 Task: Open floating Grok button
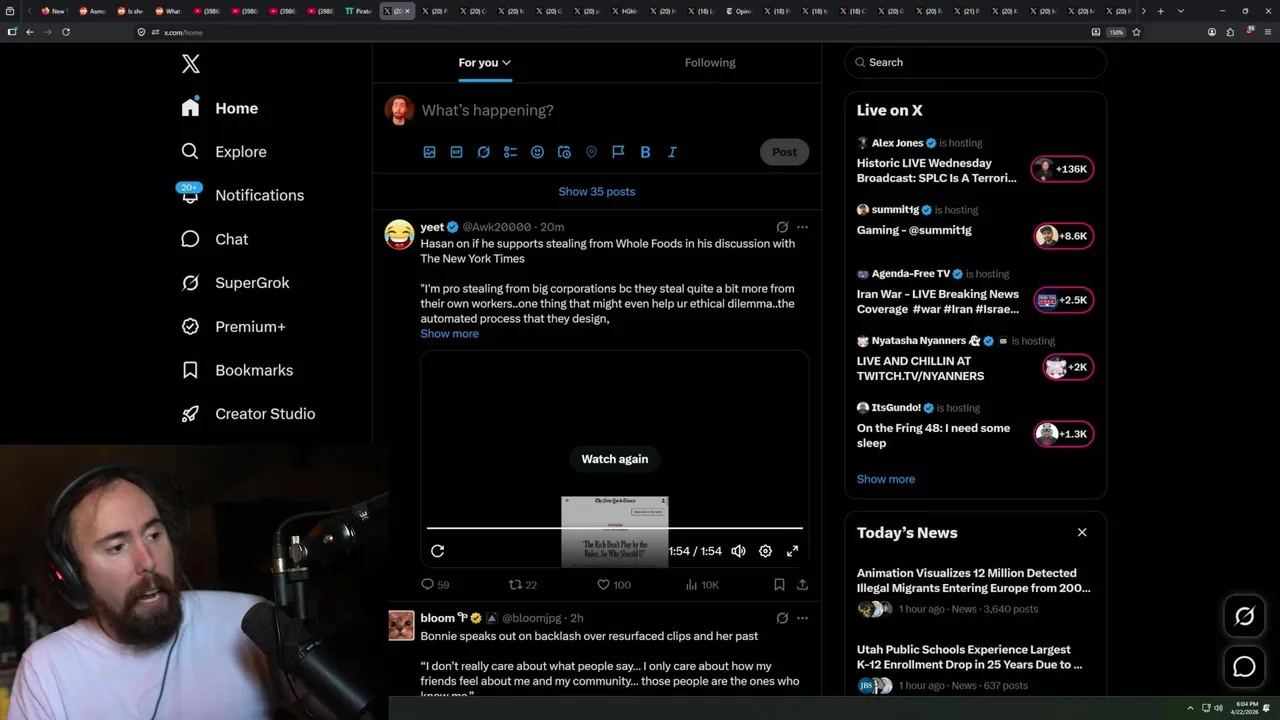click(1244, 617)
